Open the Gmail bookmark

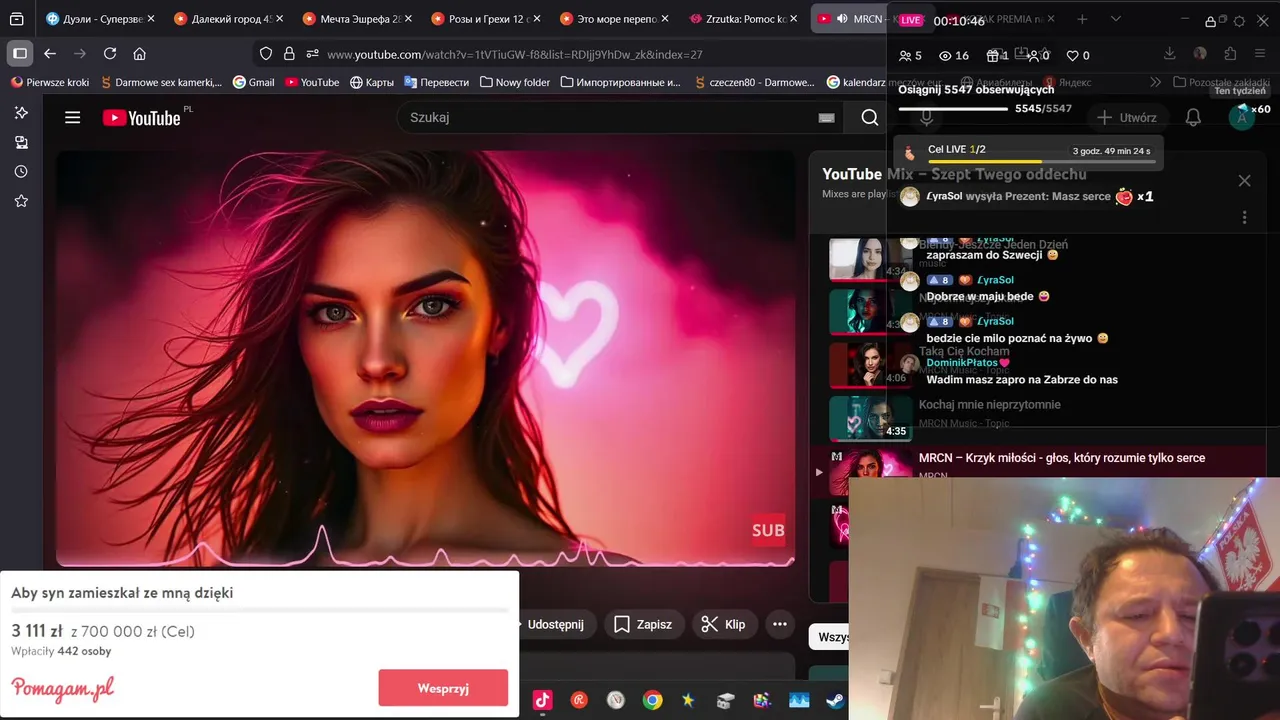(254, 82)
